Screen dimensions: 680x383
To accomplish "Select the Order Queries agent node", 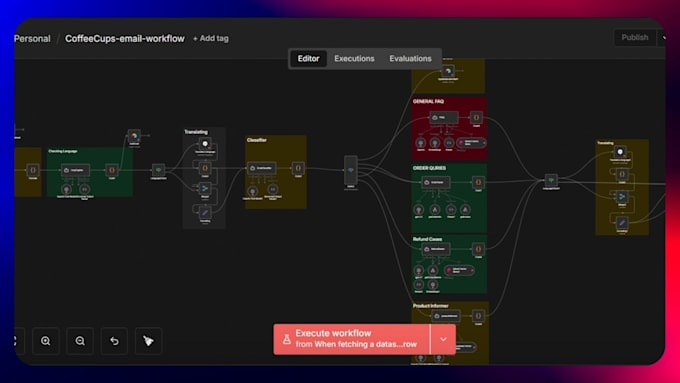I will tap(435, 182).
